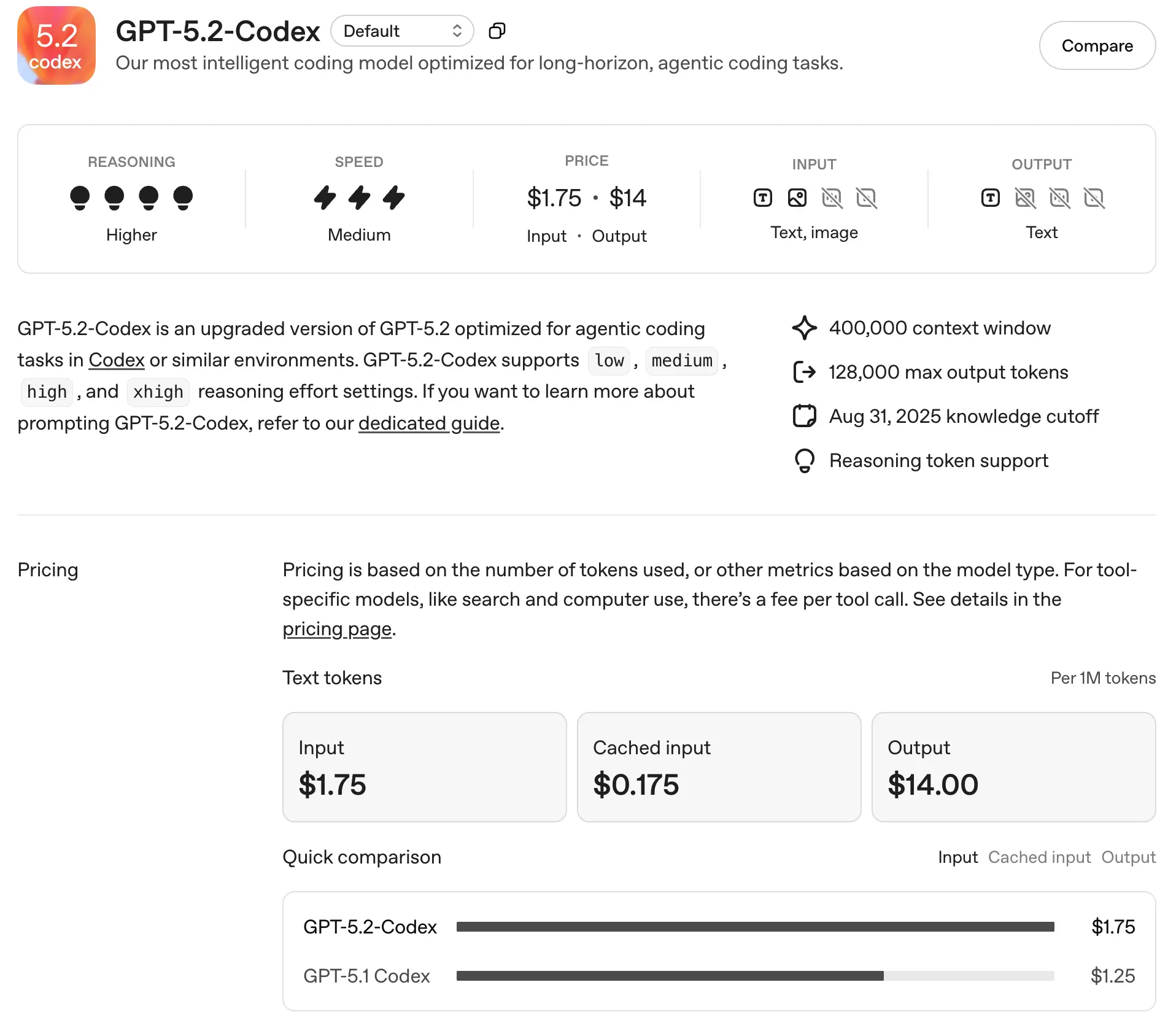Switch quick comparison to Input tab

[x=957, y=857]
